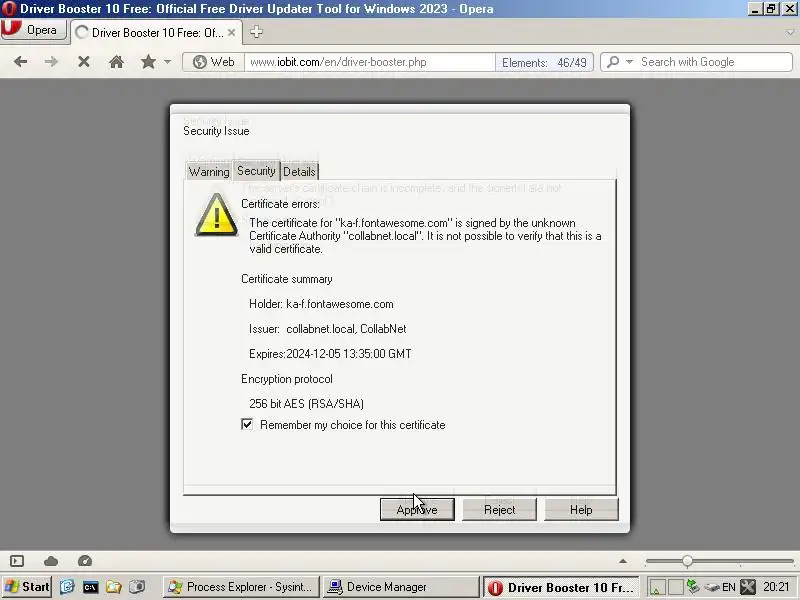Toggle the Opera panels button

coord(17,561)
